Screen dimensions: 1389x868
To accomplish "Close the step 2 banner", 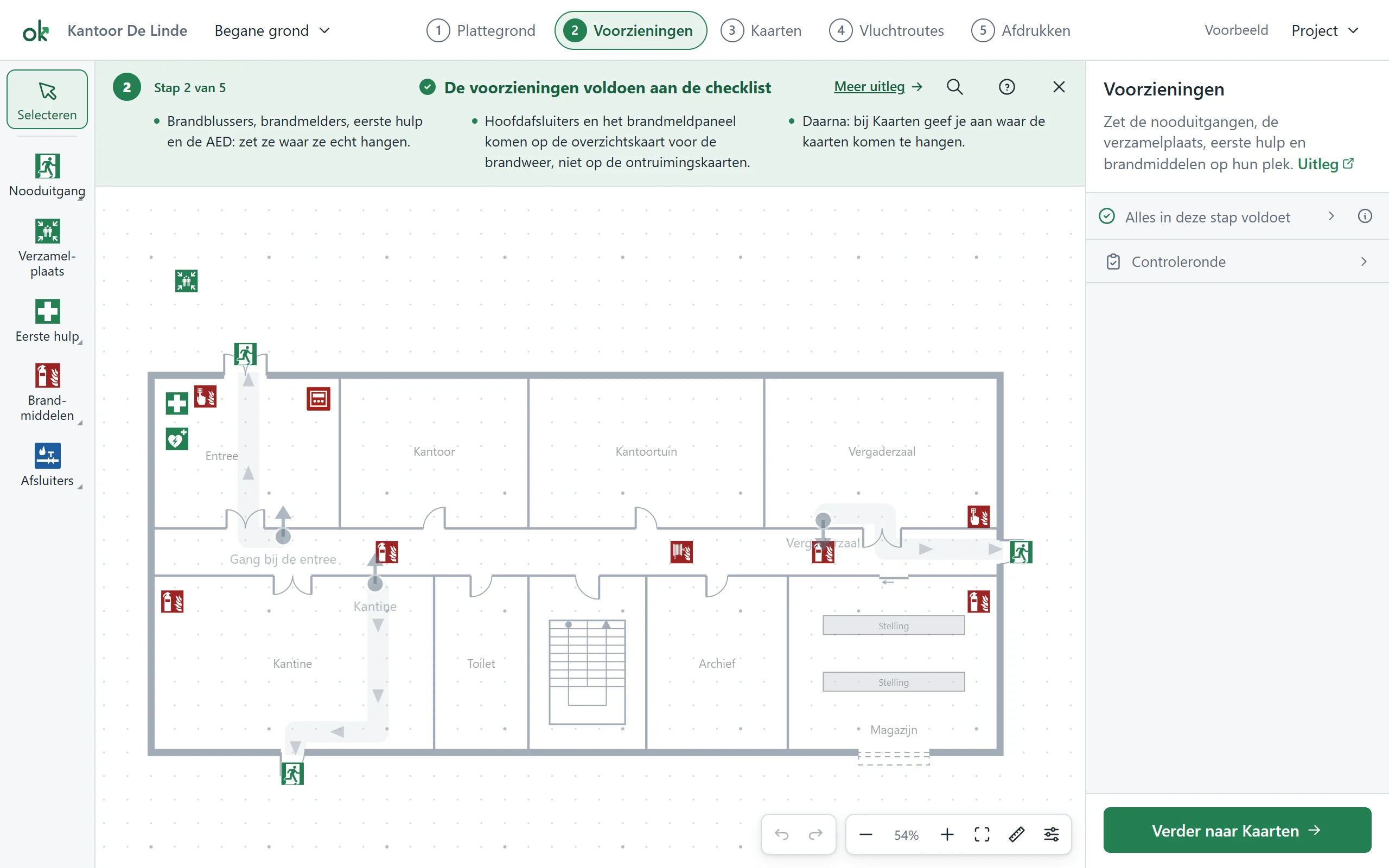I will [x=1059, y=87].
